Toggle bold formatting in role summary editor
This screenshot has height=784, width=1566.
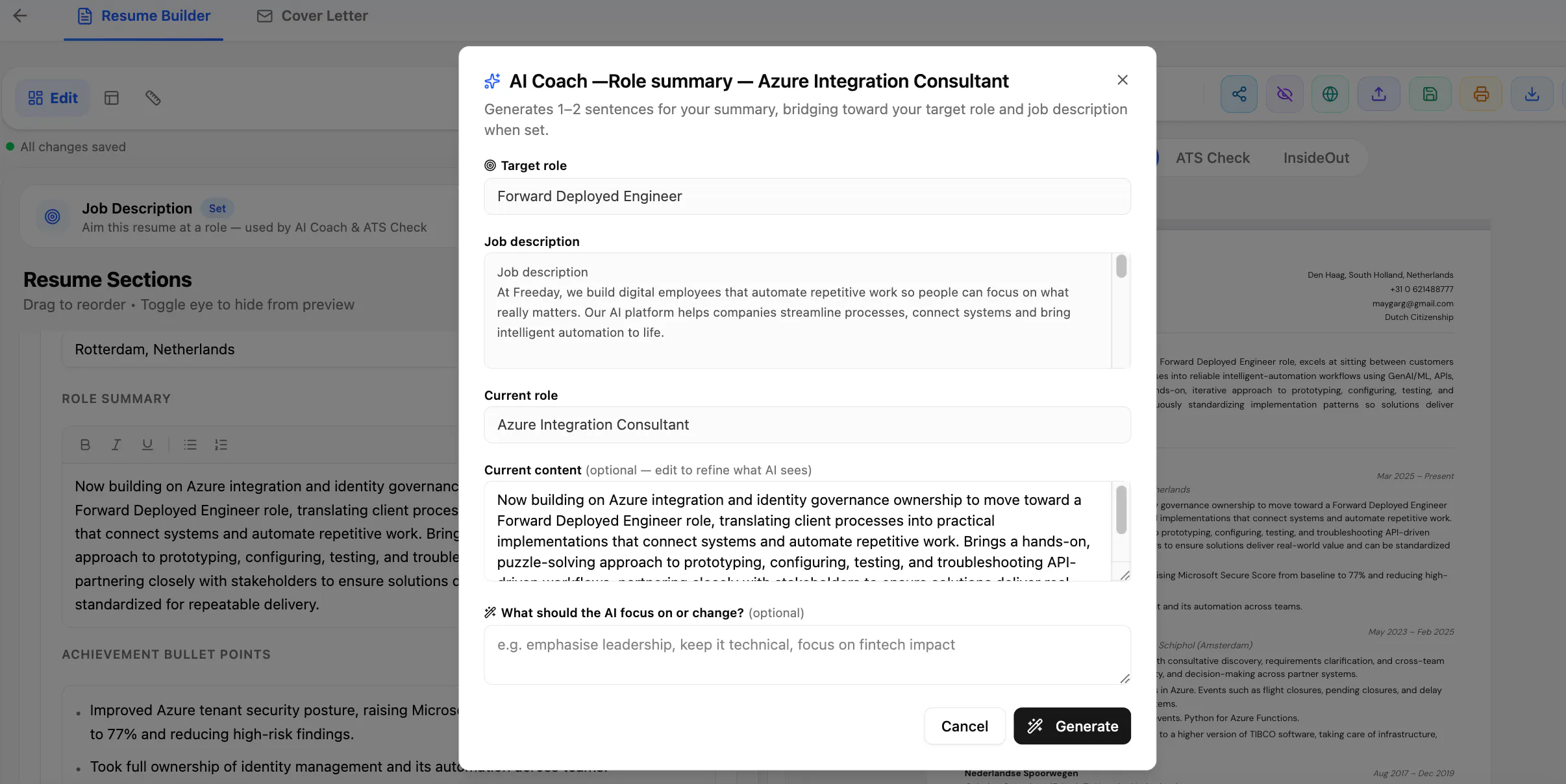[x=85, y=445]
